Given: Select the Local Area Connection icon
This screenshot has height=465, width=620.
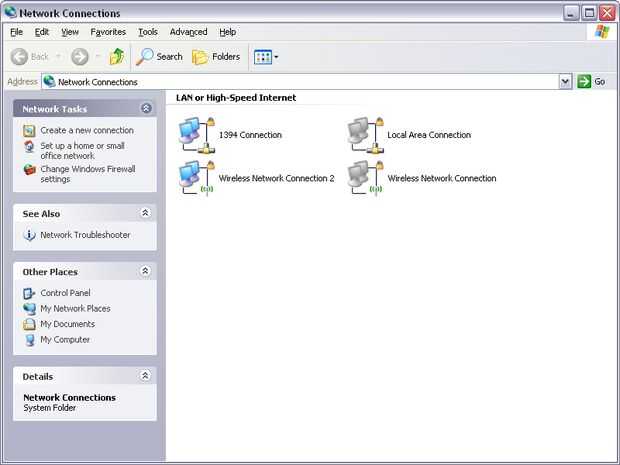Looking at the screenshot, I should (365, 135).
